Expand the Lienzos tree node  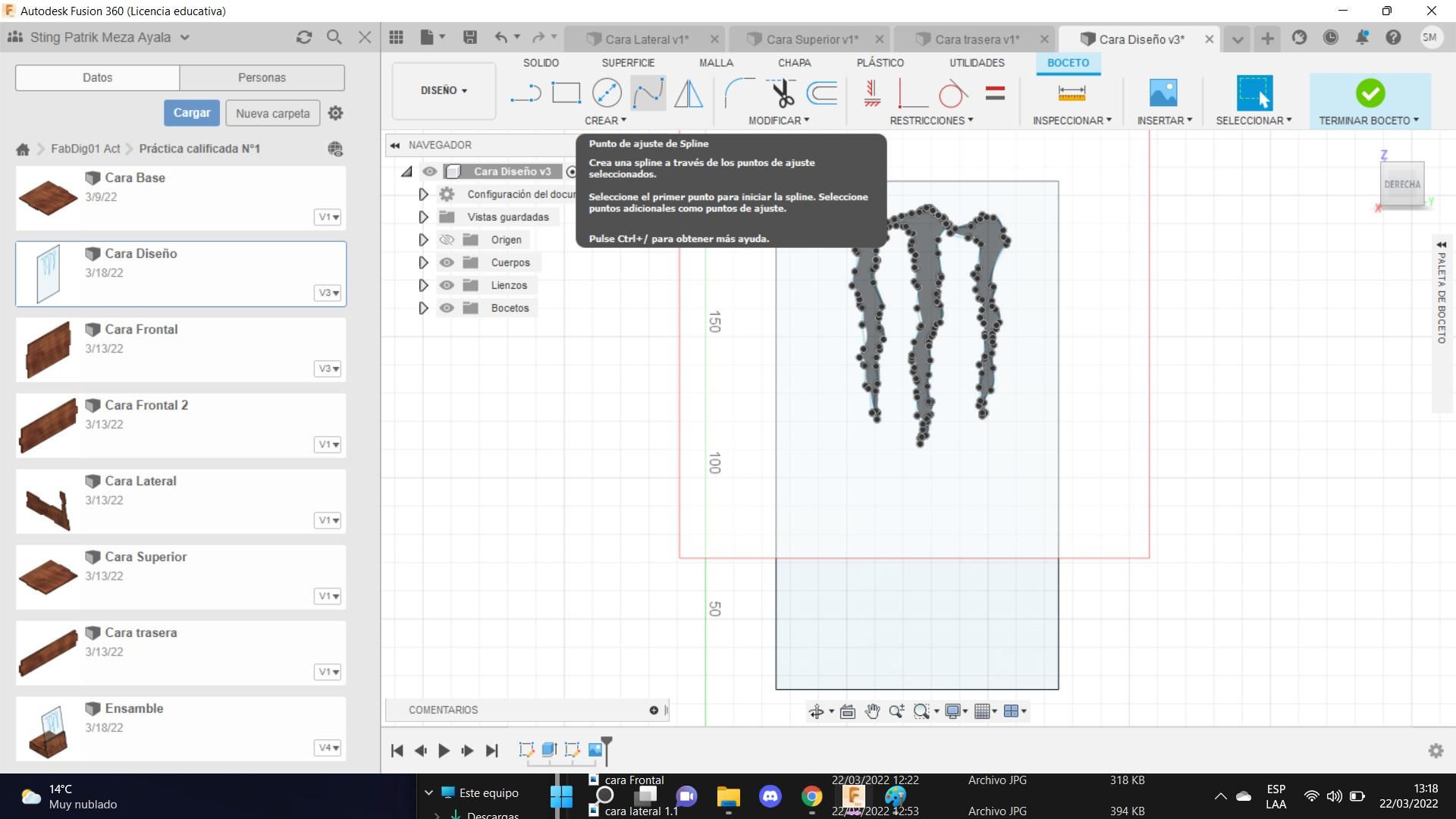(423, 285)
